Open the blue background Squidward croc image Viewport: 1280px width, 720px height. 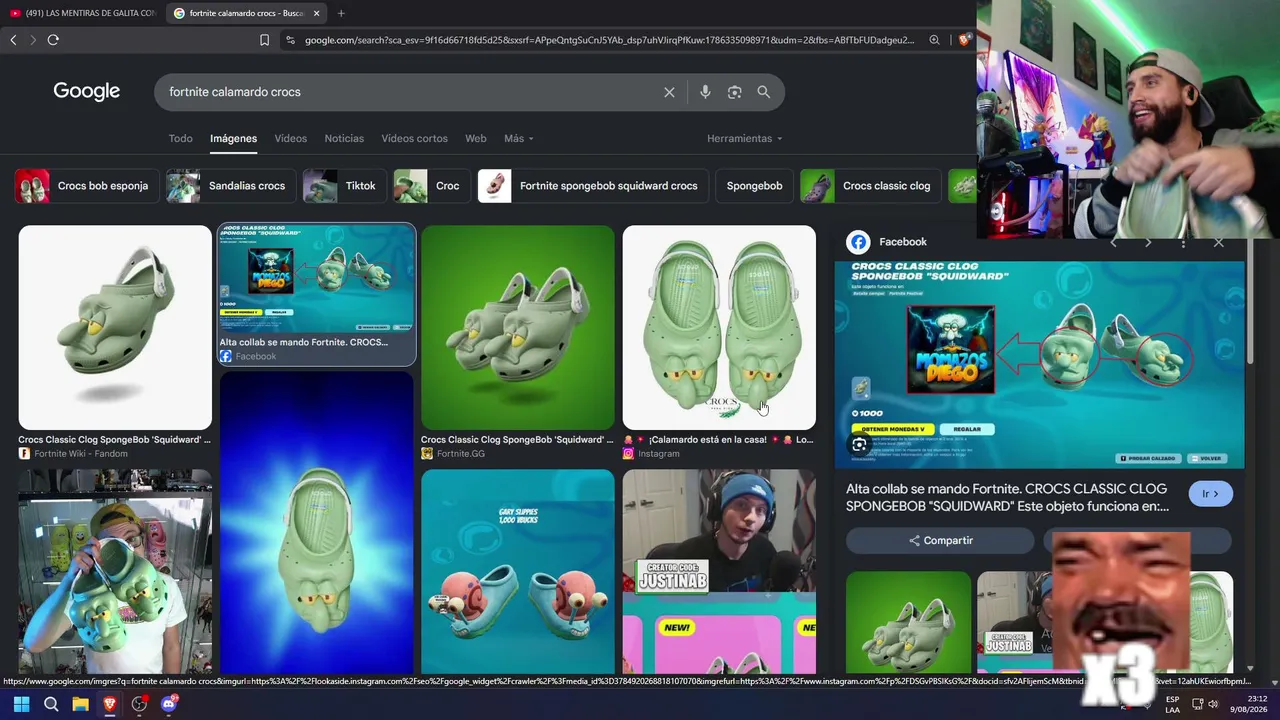click(317, 522)
